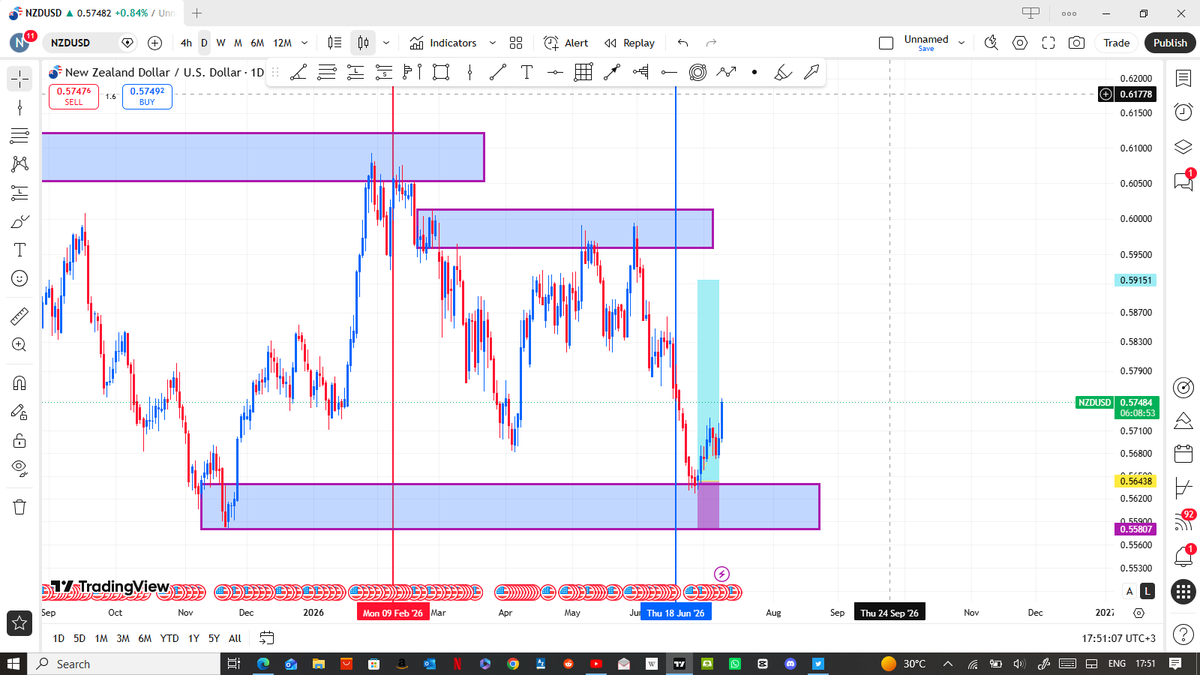Image resolution: width=1200 pixels, height=675 pixels.
Task: Select the long position tool in favorites toolbar
Action: coord(355,72)
